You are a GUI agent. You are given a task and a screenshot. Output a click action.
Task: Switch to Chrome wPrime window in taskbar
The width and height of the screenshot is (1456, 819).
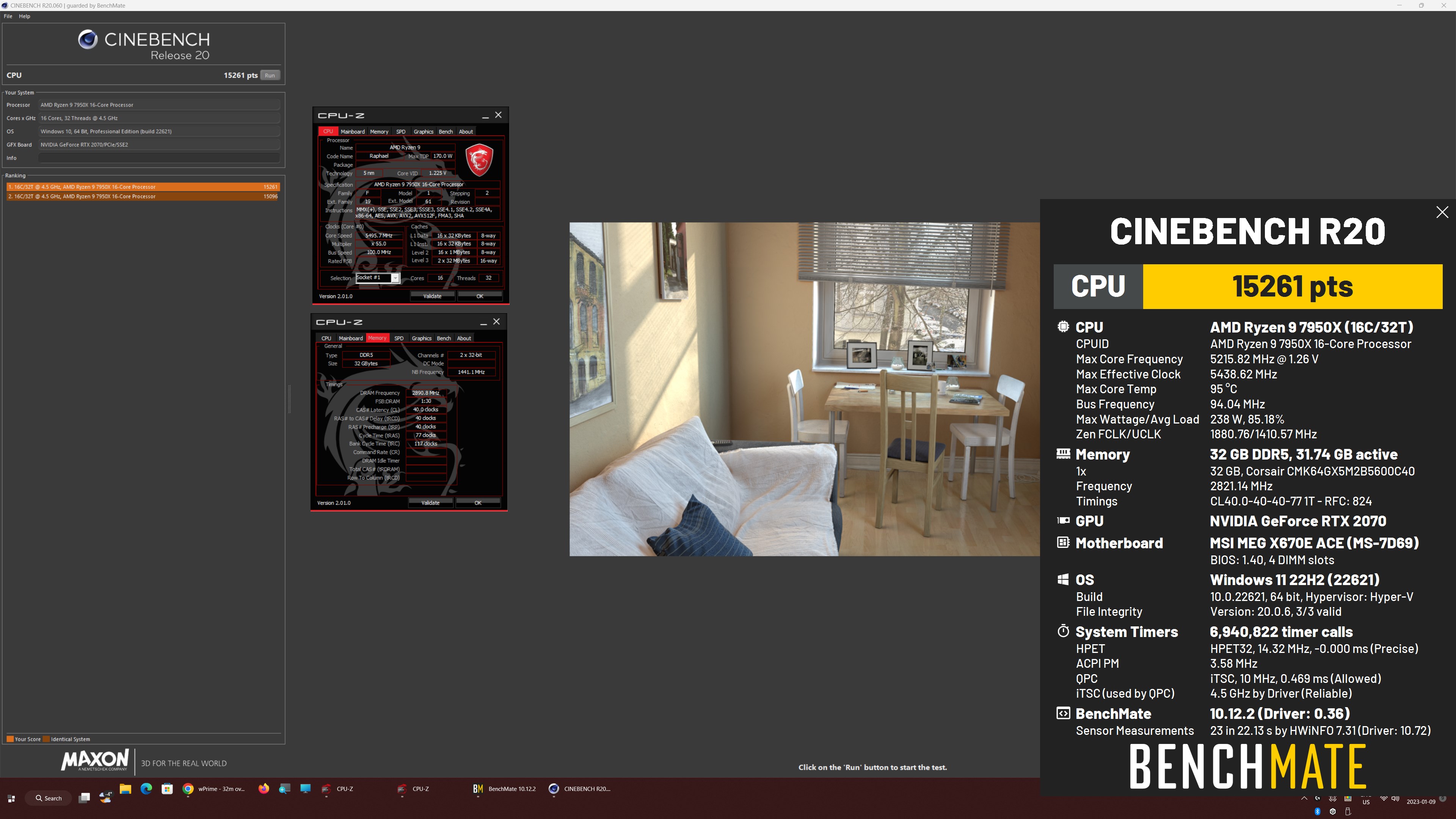(x=214, y=789)
